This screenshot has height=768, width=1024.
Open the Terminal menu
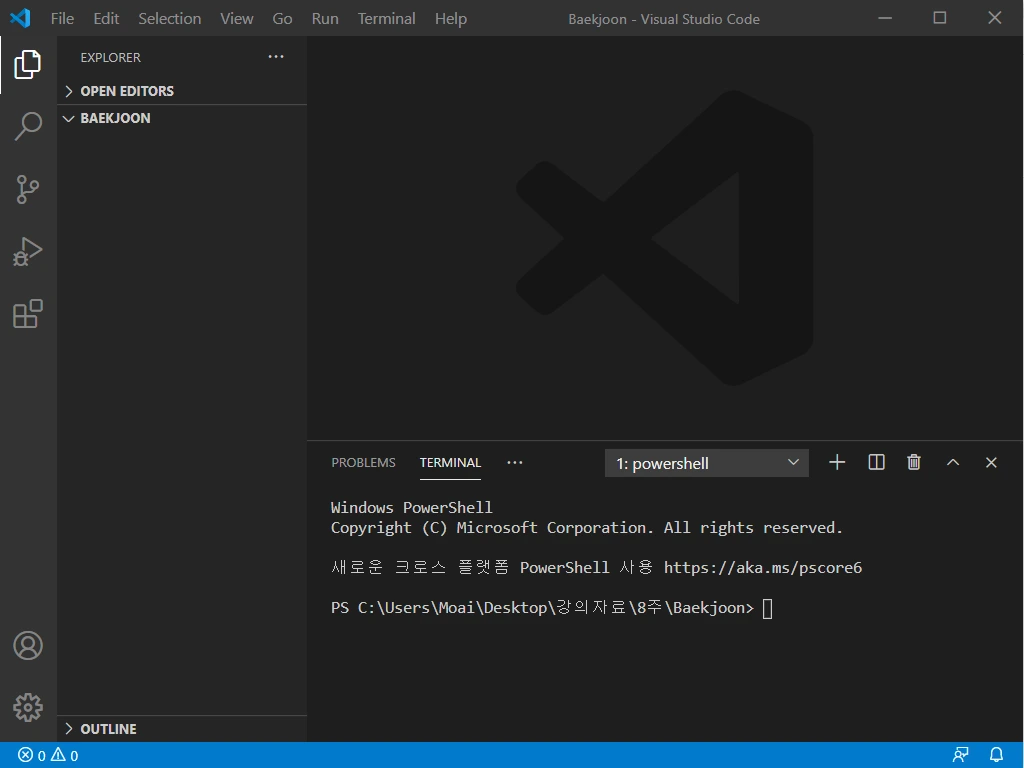tap(386, 18)
